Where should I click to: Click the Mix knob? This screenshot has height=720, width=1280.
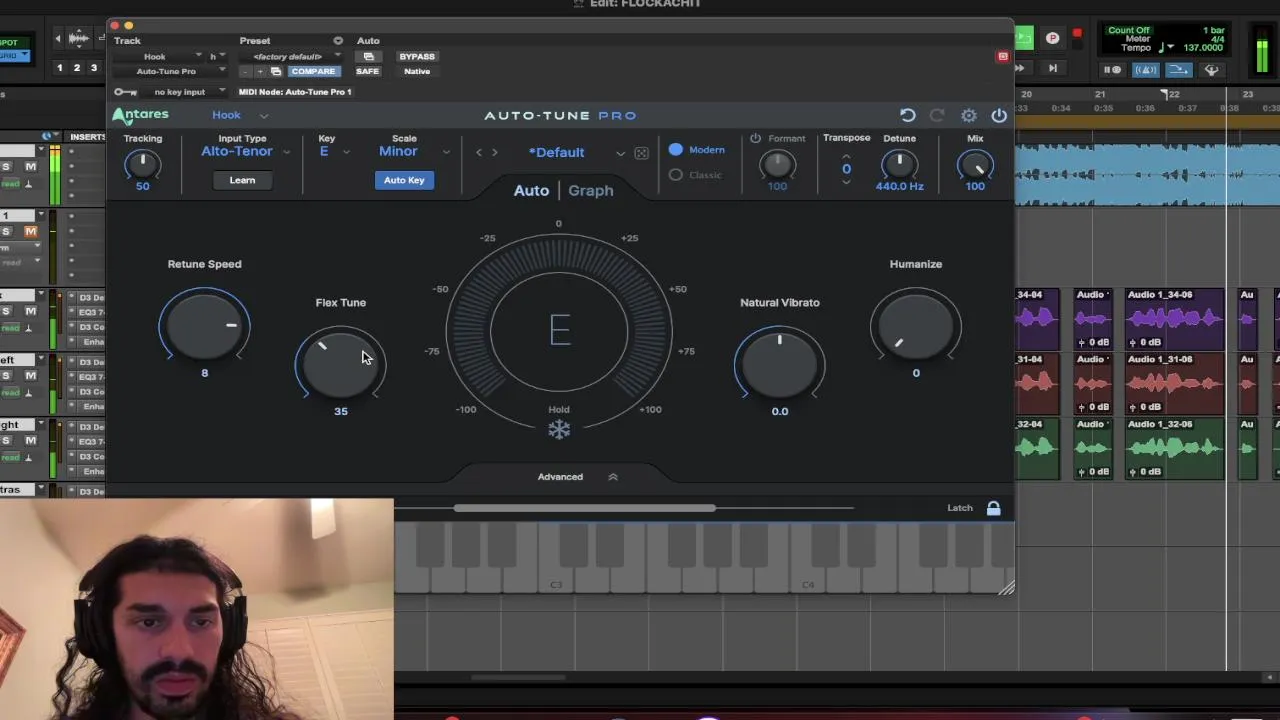(x=975, y=164)
